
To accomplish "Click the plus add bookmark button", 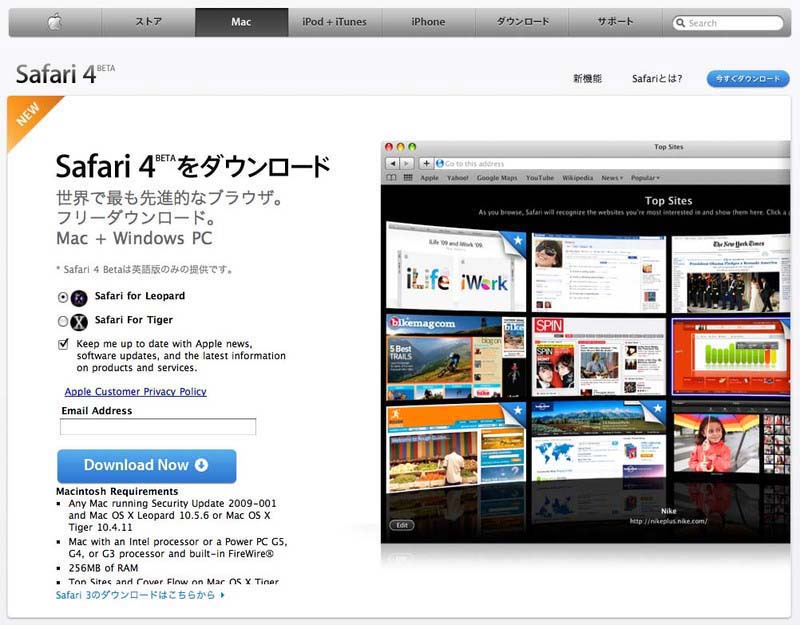I will pos(426,163).
